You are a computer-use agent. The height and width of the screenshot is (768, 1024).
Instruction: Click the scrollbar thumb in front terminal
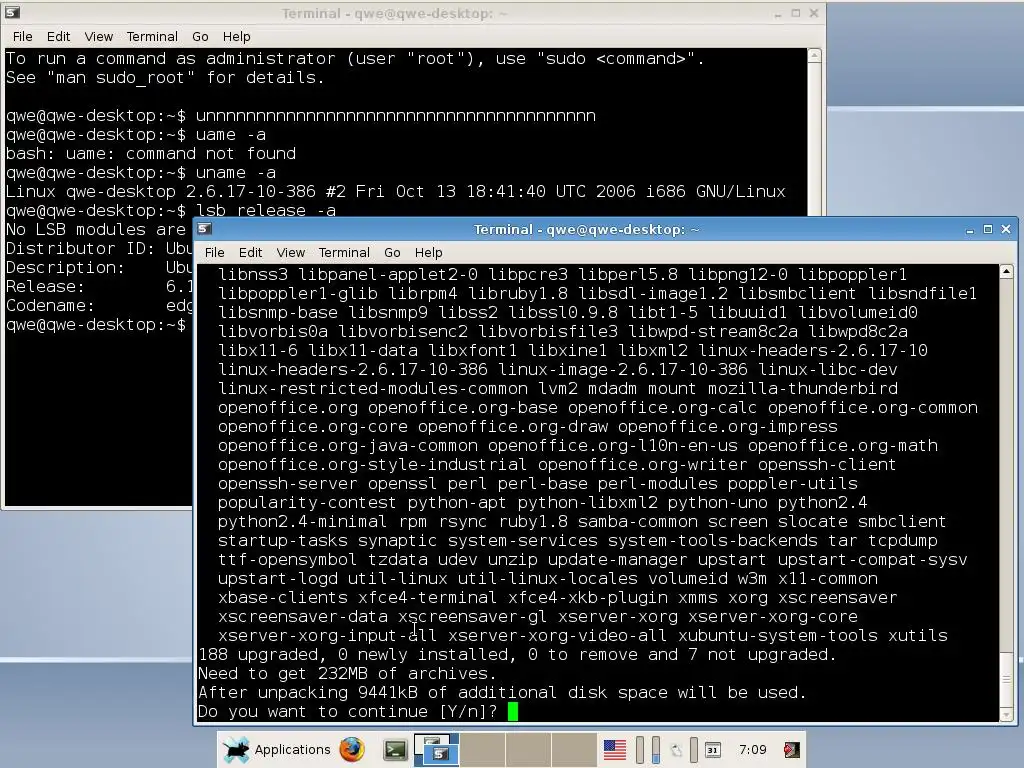pos(1006,680)
